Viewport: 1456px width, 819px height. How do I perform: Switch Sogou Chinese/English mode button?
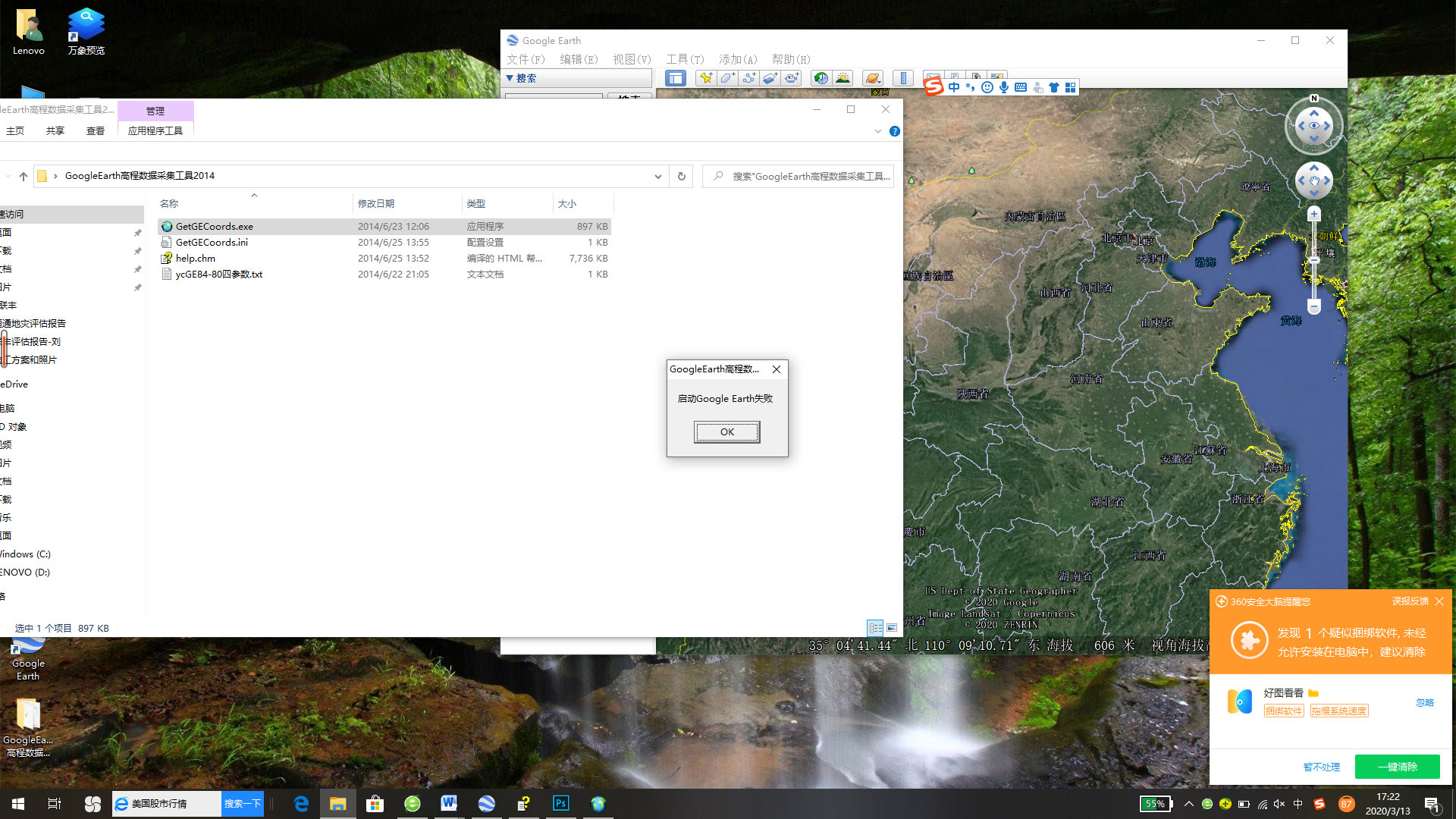pyautogui.click(x=954, y=87)
